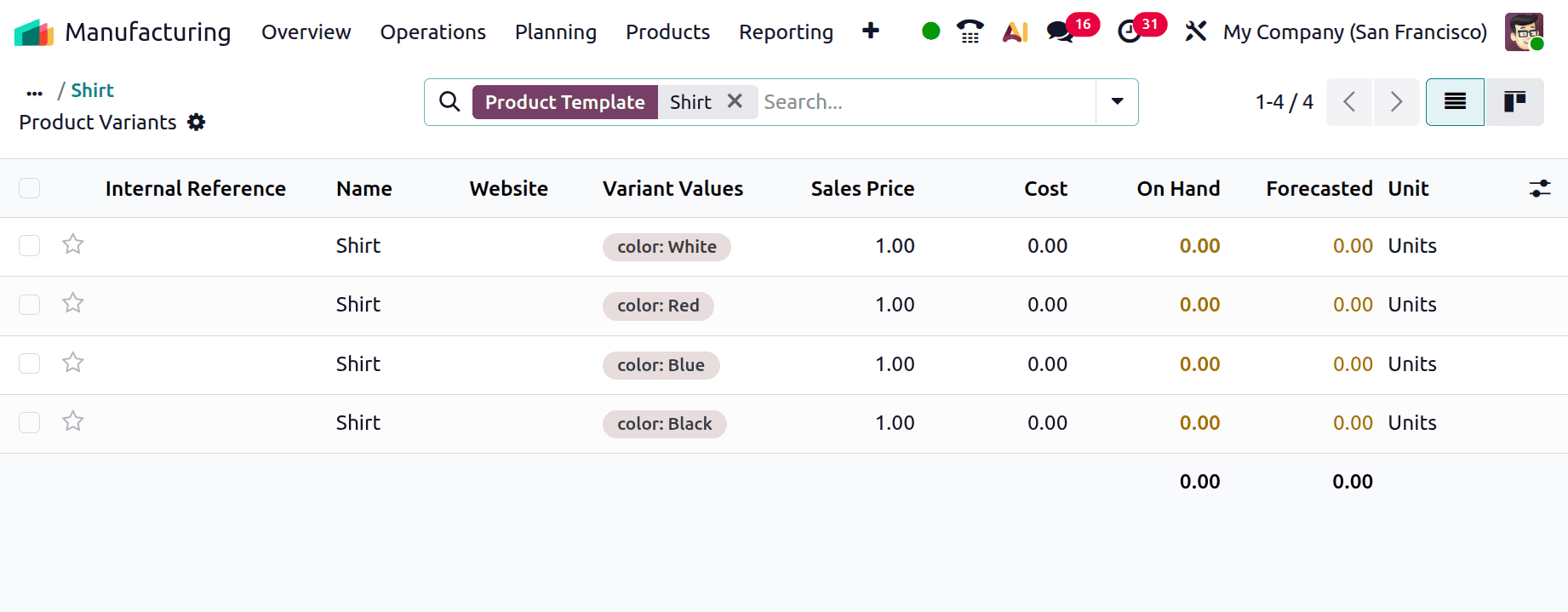Switch to kanban view
1568x612 pixels.
tap(1514, 102)
